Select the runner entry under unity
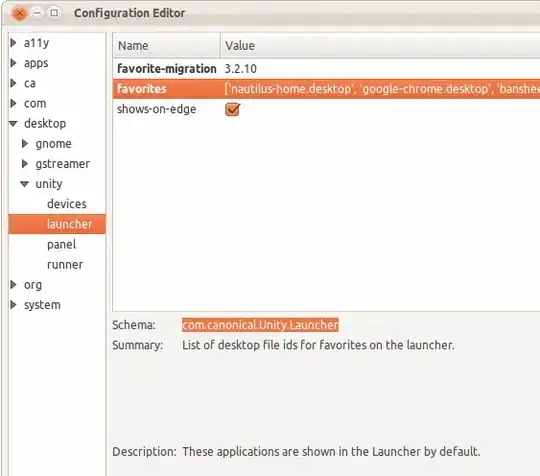Viewport: 540px width, 476px height. pos(65,265)
